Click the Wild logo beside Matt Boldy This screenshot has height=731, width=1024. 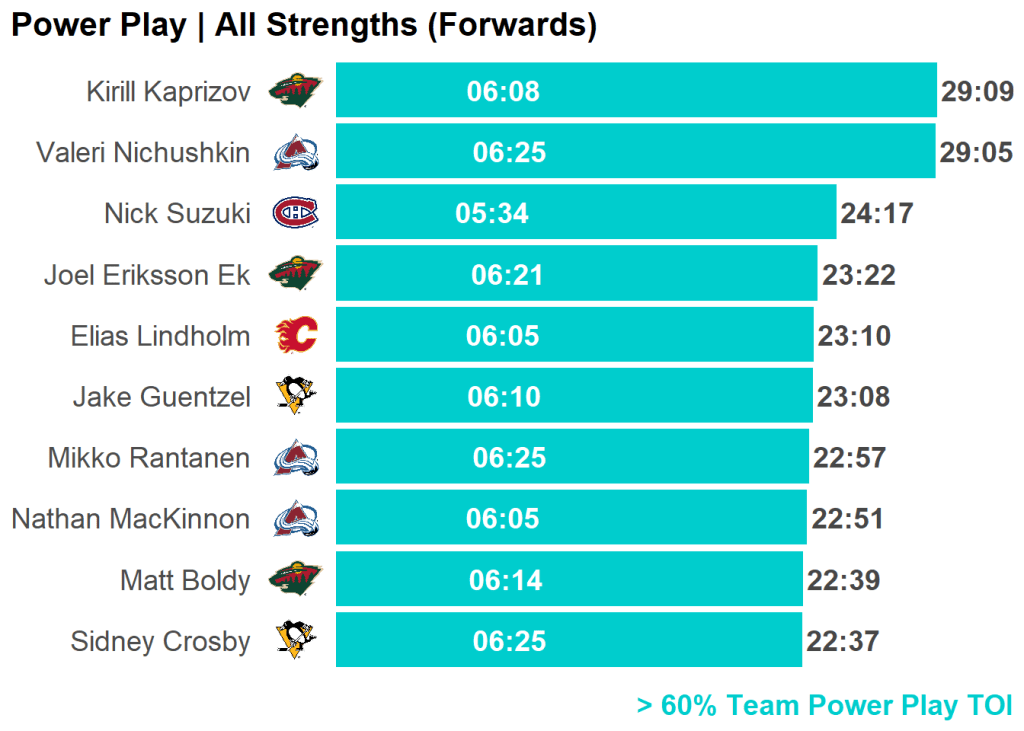coord(295,580)
